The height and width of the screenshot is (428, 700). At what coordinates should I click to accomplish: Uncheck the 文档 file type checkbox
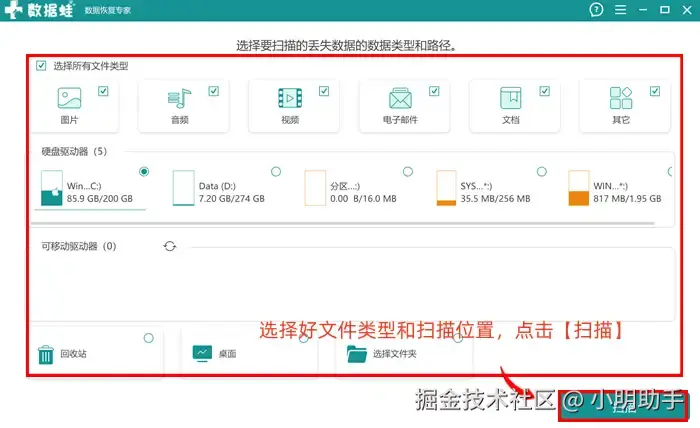[x=545, y=91]
